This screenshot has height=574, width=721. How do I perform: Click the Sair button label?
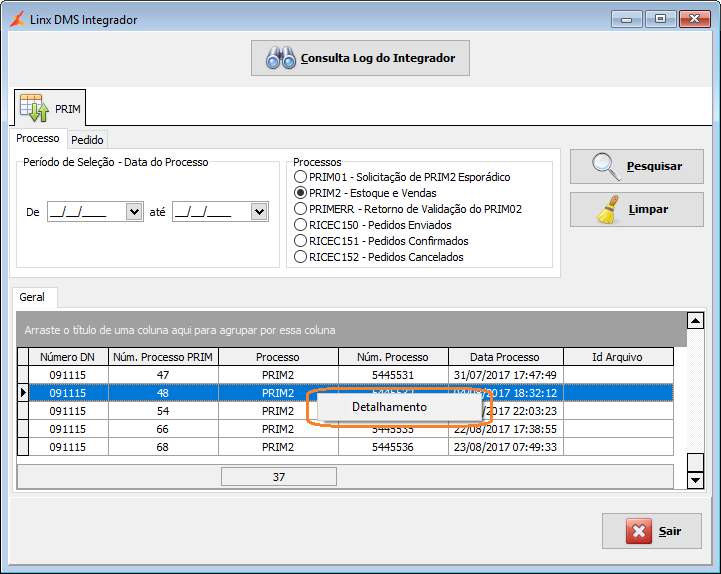point(670,531)
